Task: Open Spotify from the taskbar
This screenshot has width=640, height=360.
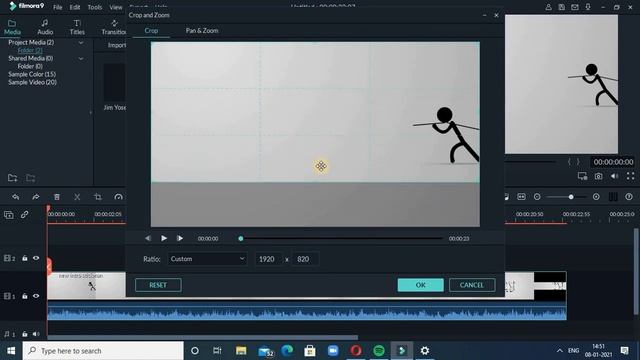Action: click(379, 351)
